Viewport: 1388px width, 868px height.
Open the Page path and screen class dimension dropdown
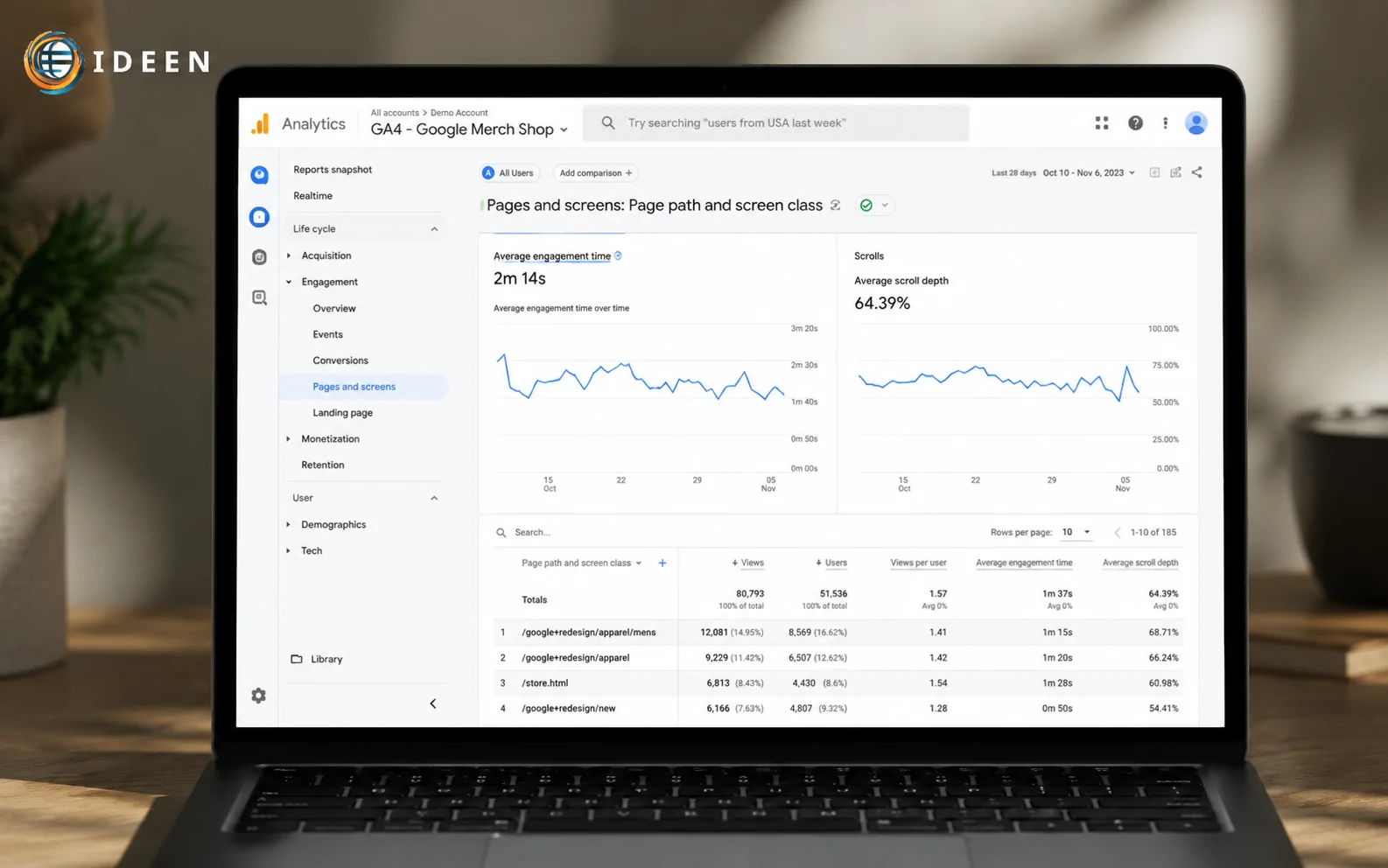pyautogui.click(x=581, y=563)
